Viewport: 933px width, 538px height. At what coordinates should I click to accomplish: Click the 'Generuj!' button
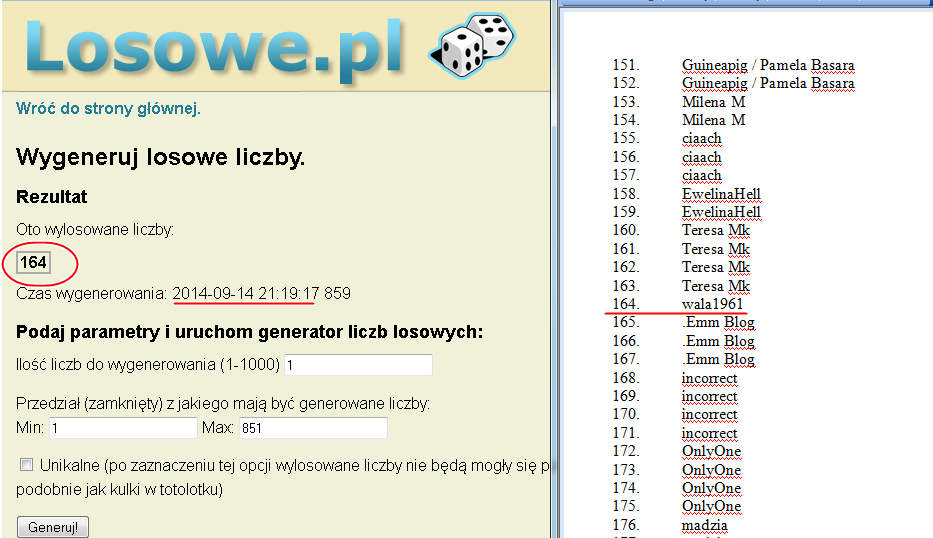click(53, 527)
